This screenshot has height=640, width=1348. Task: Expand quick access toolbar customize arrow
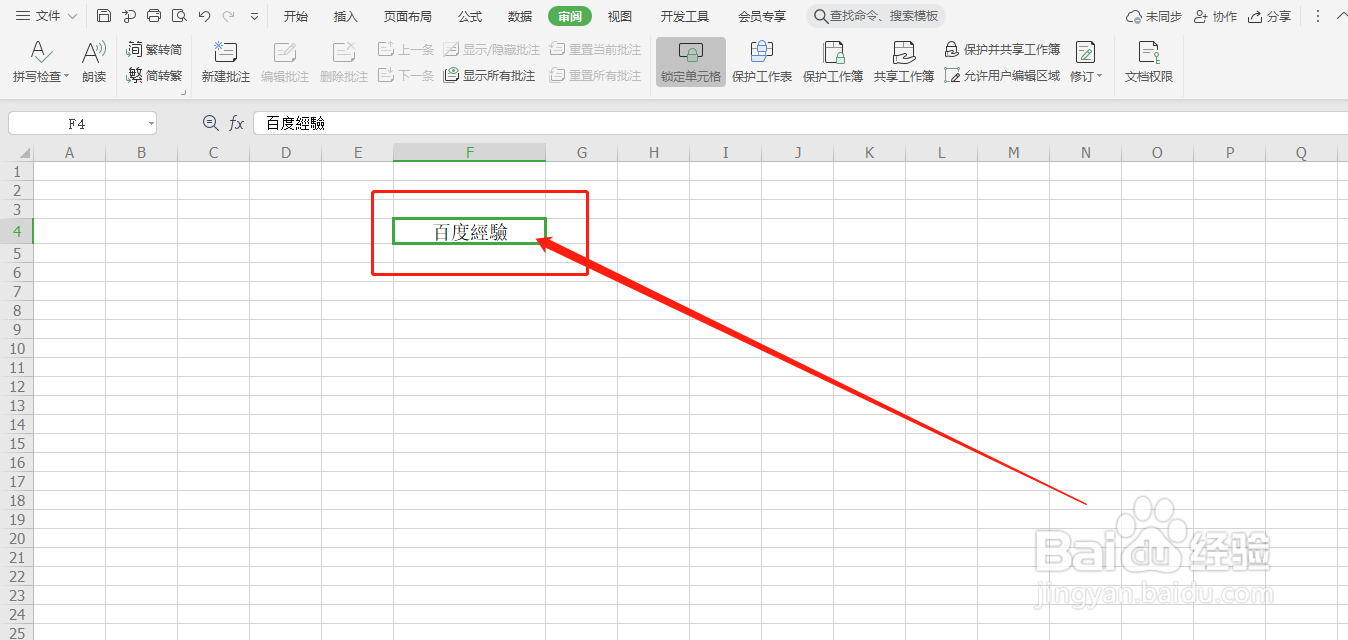coord(254,16)
